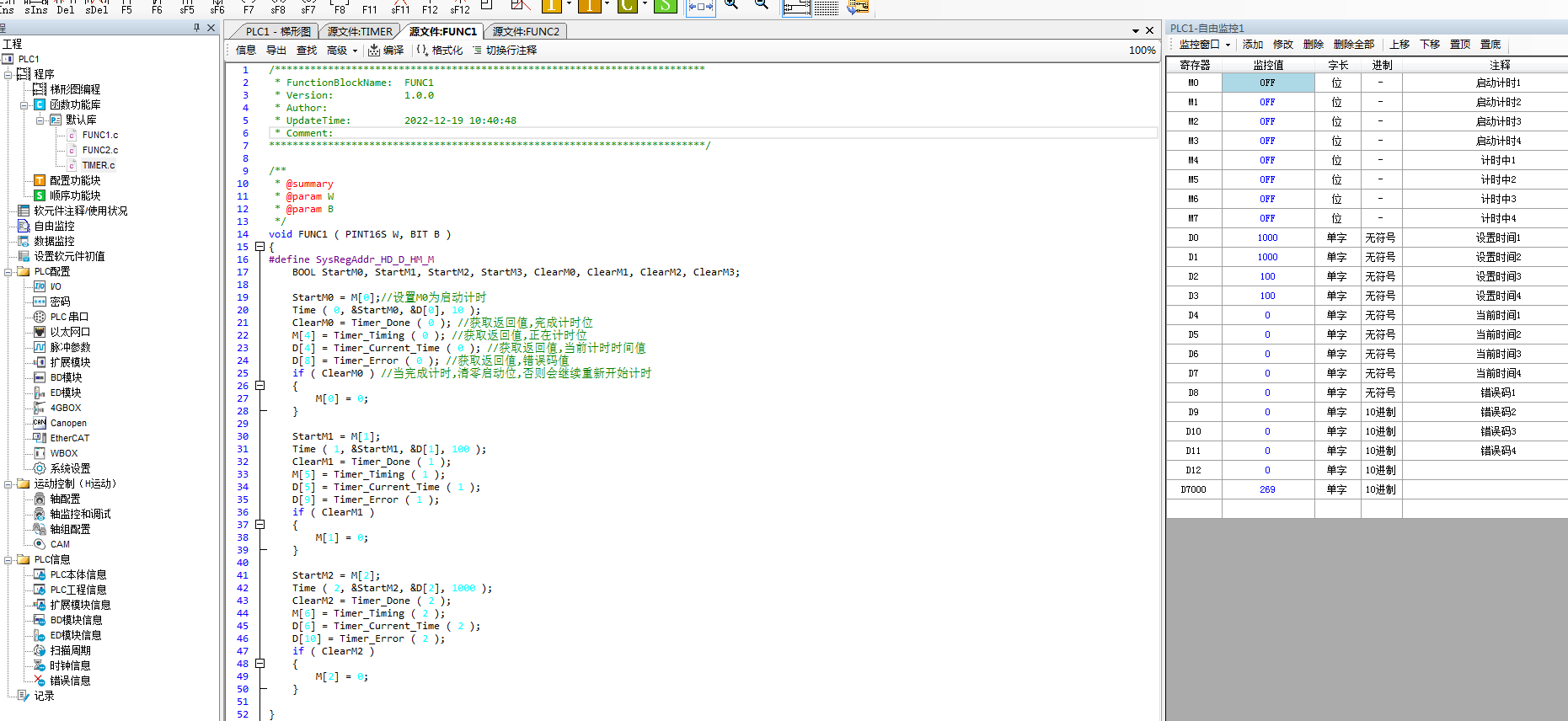Click the 添加 button in monitor panel

pos(1252,45)
